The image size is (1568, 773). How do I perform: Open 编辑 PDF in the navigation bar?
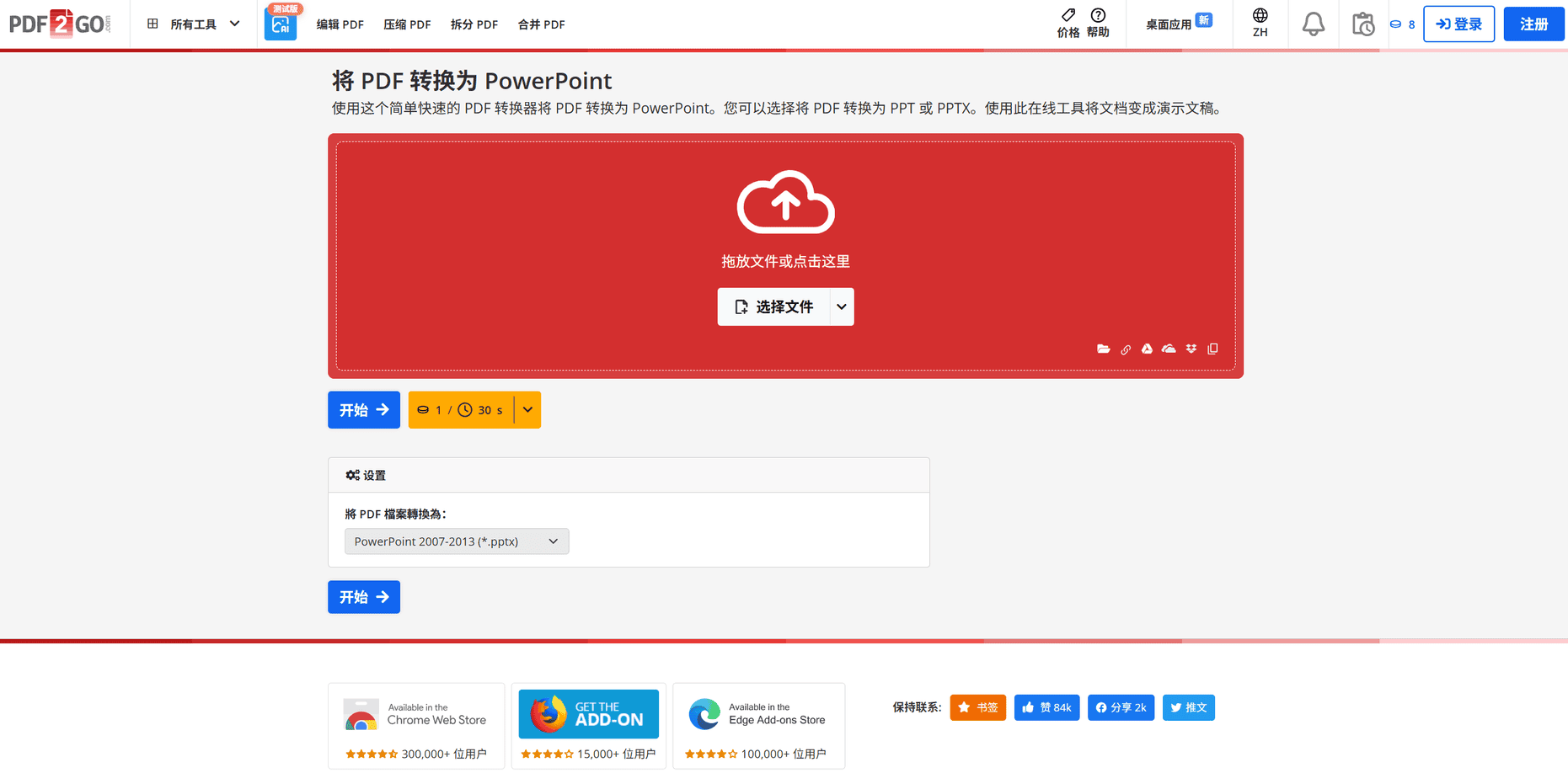tap(340, 24)
